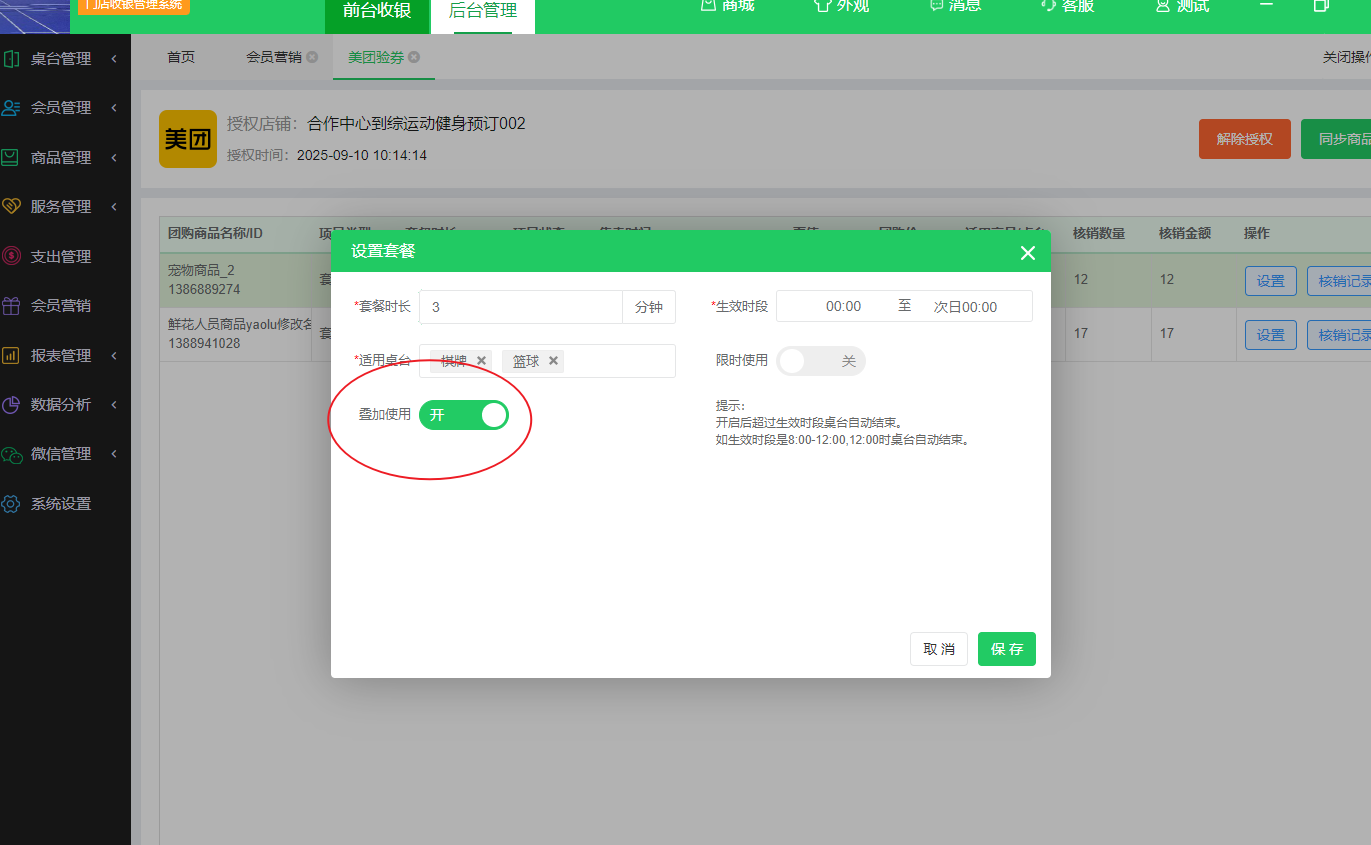The height and width of the screenshot is (845, 1371).
Task: Click the 系统设置 gear icon
Action: pyautogui.click(x=12, y=504)
